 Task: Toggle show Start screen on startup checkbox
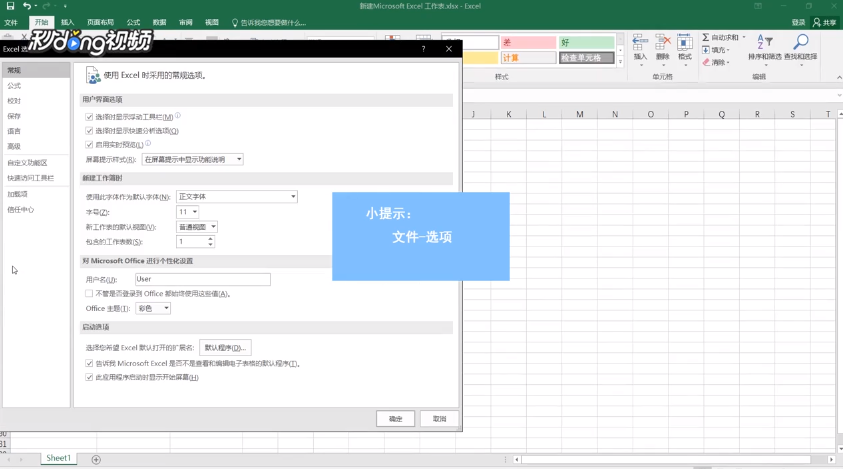(89, 378)
